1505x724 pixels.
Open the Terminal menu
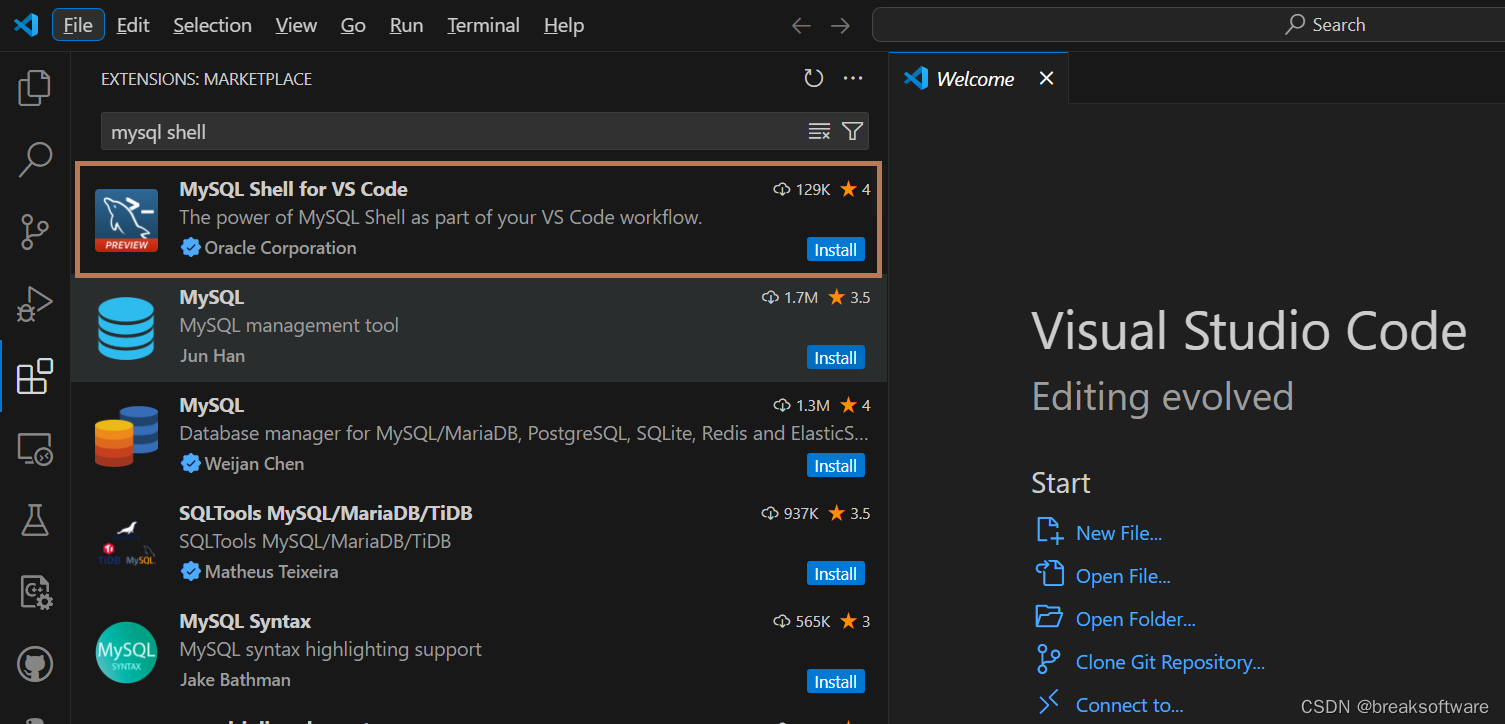(x=483, y=25)
